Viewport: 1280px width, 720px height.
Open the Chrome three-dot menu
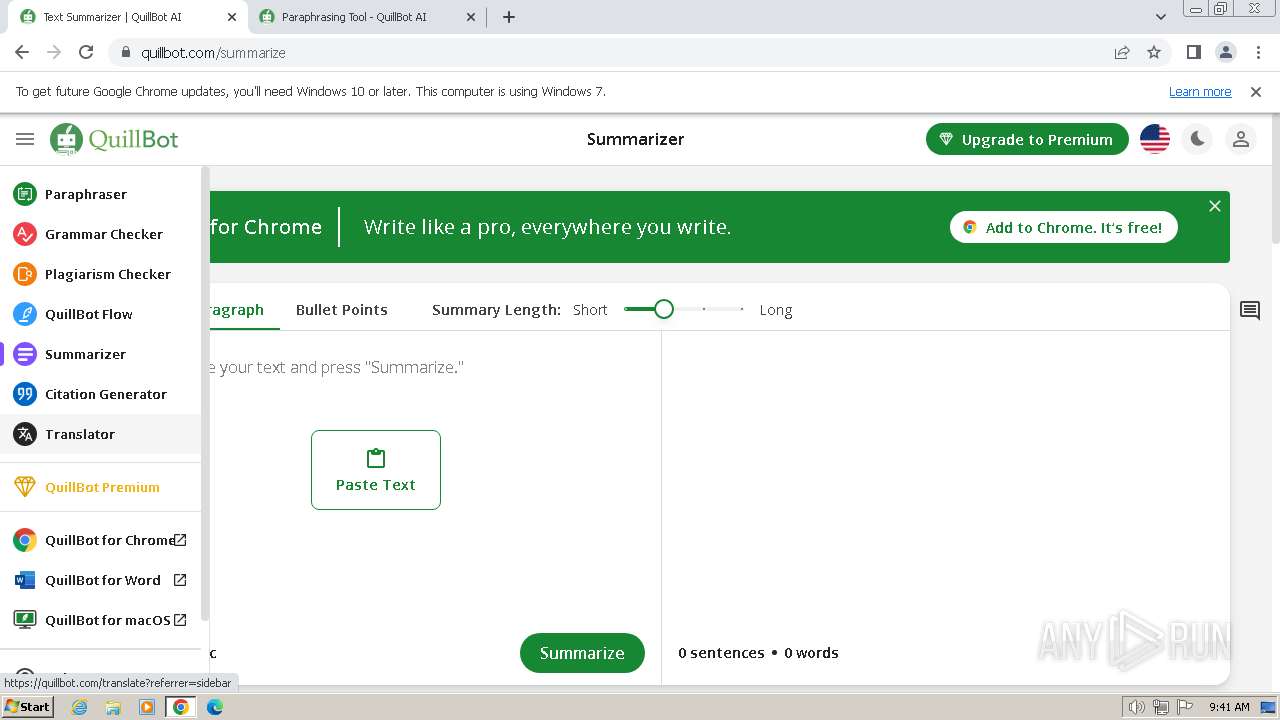click(x=1258, y=53)
